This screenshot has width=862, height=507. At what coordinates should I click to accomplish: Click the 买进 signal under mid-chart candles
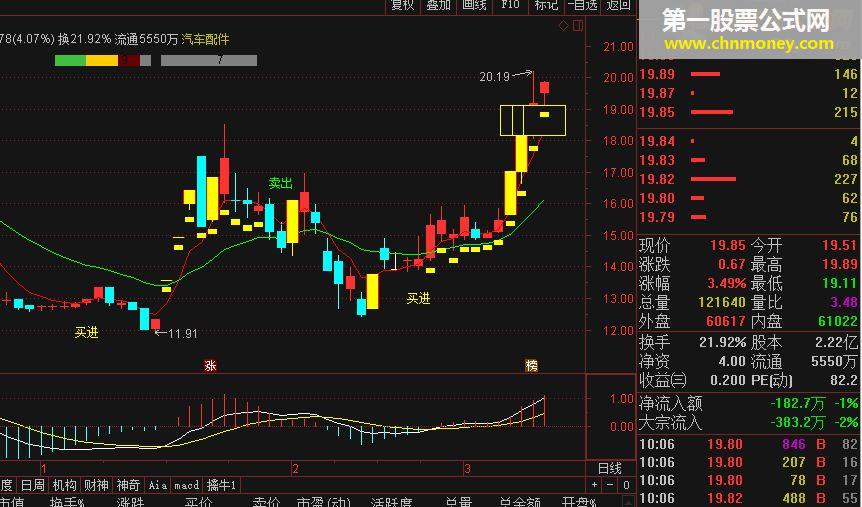[x=418, y=299]
